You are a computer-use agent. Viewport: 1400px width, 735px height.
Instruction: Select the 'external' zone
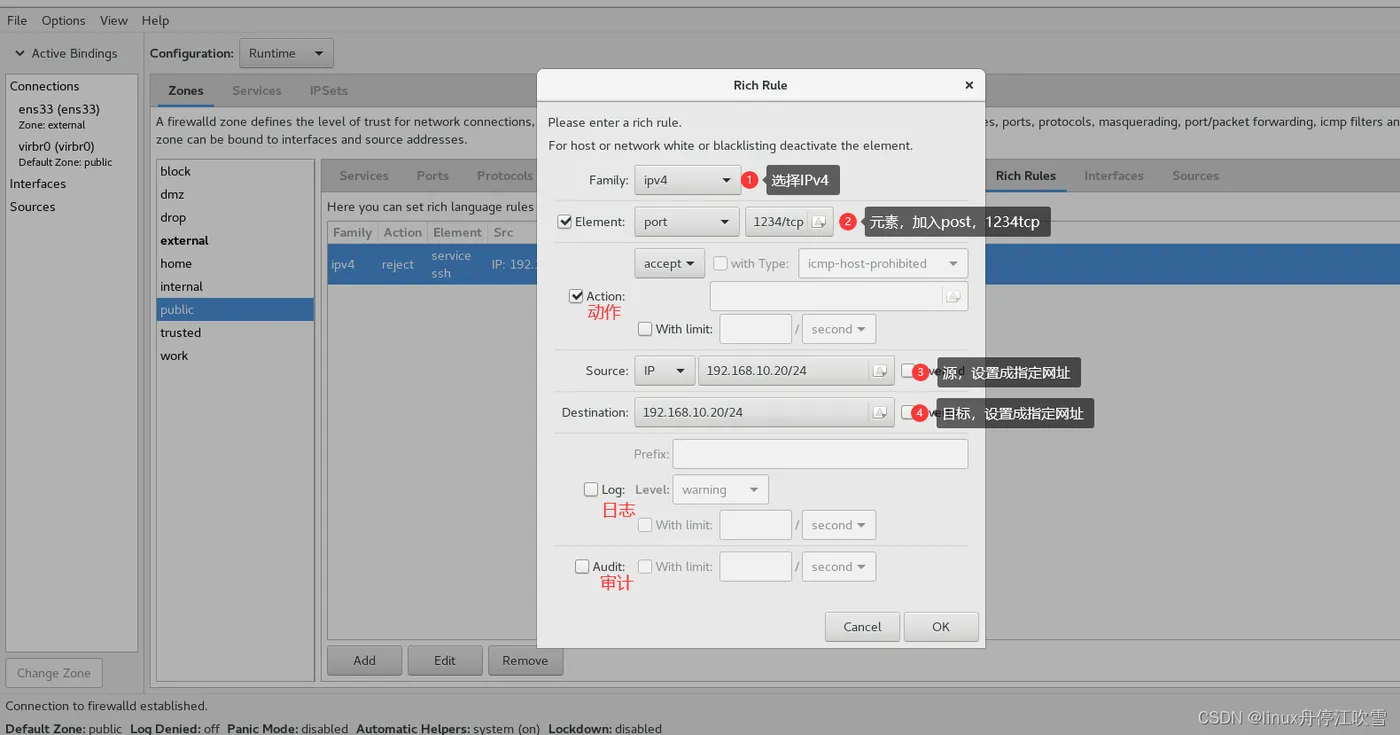pyautogui.click(x=235, y=240)
